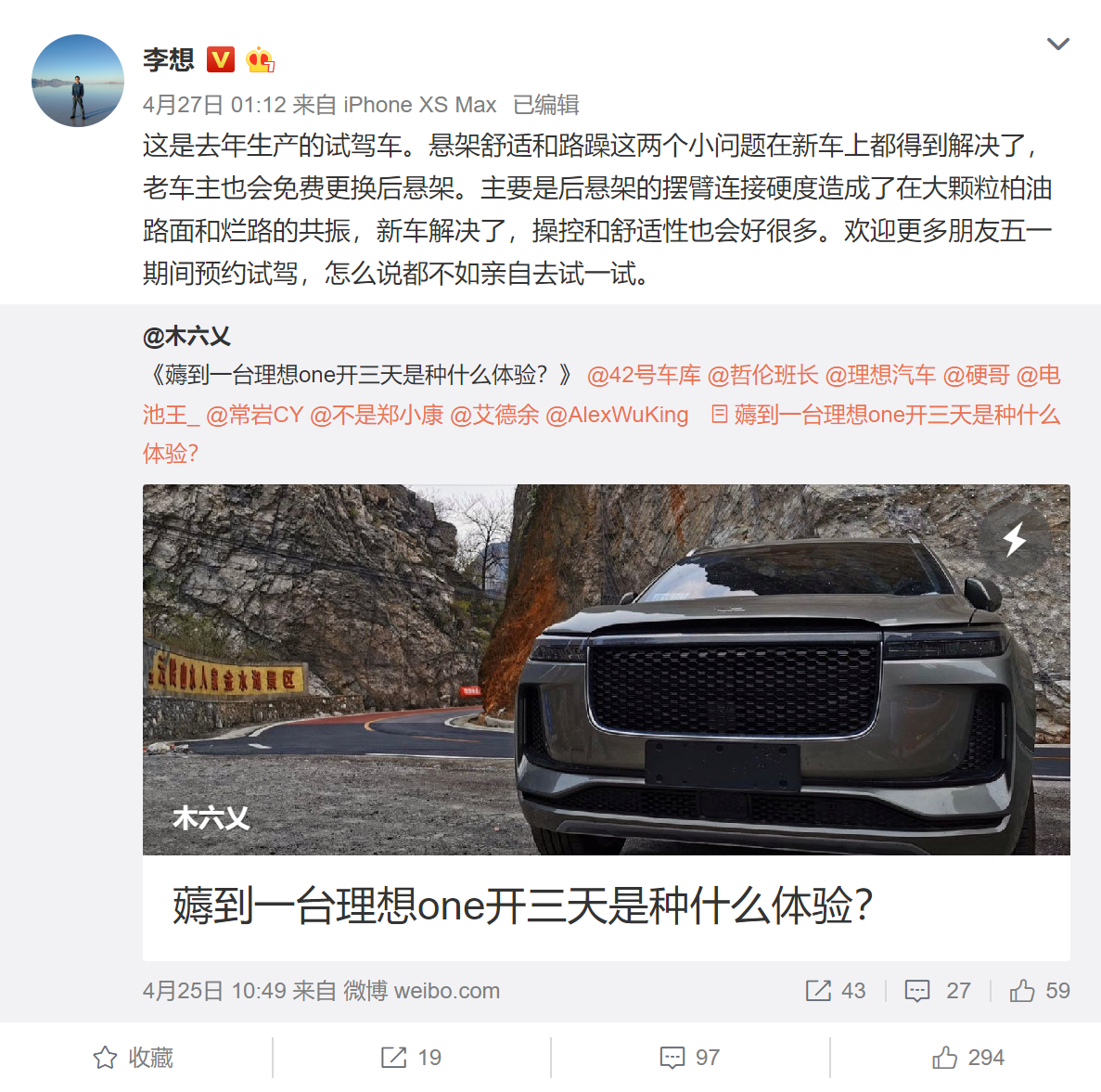Click the @理想汽车 mention link
The width and height of the screenshot is (1101, 1092).
pyautogui.click(x=880, y=376)
